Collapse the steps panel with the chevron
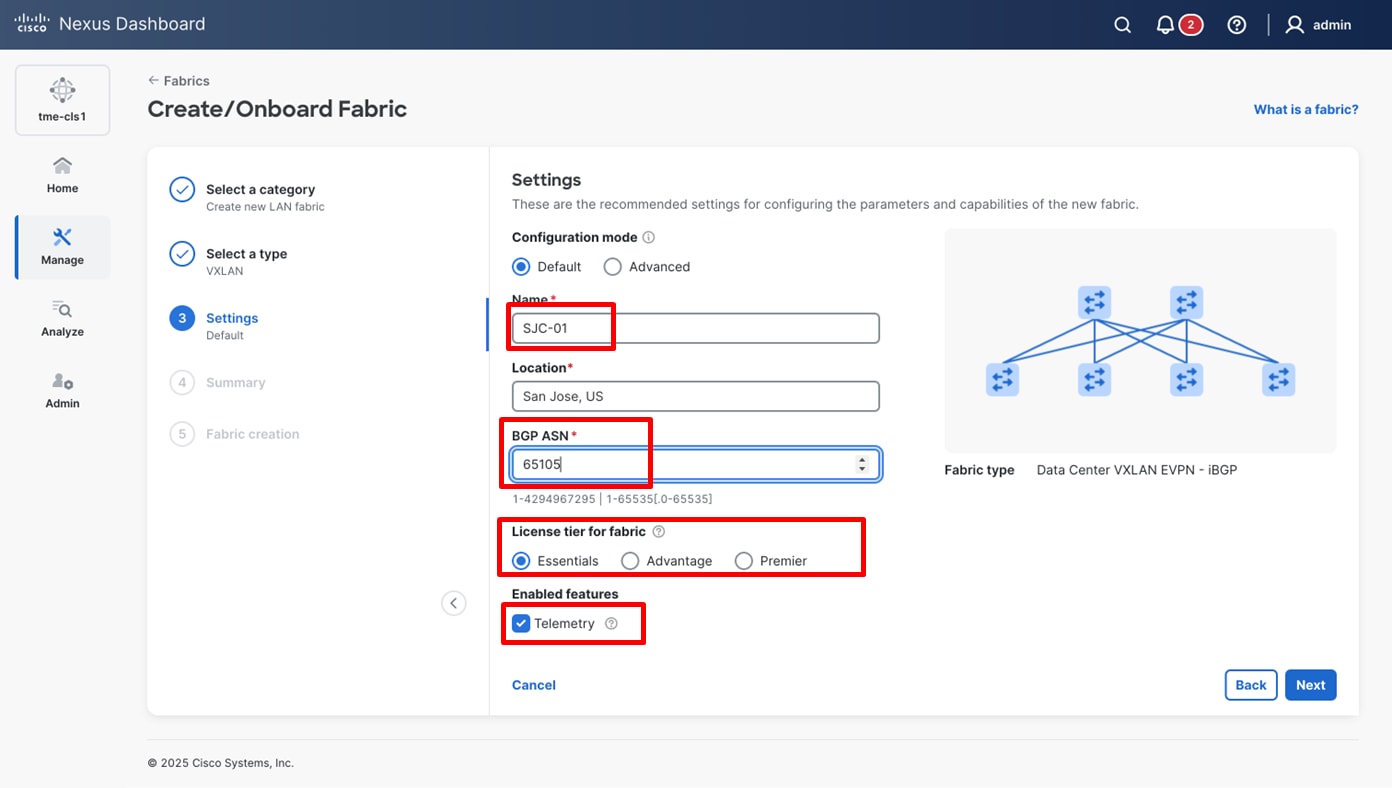Image resolution: width=1392 pixels, height=788 pixels. pos(454,603)
